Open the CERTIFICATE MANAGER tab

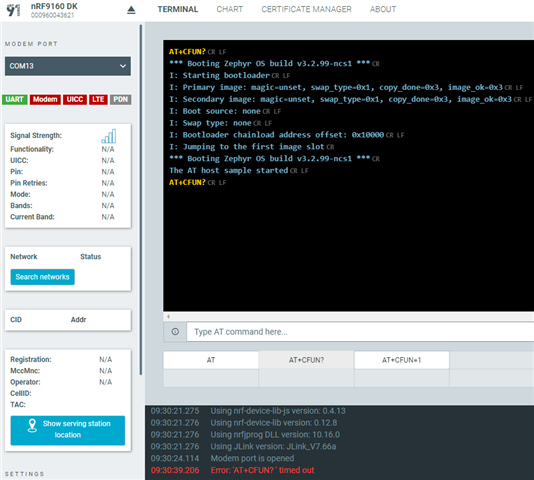click(x=306, y=9)
